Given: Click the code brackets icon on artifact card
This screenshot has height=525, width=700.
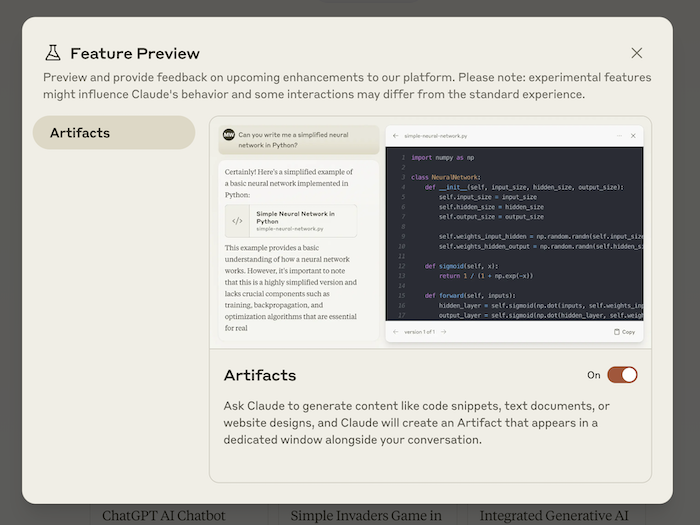Looking at the screenshot, I should pyautogui.click(x=237, y=221).
